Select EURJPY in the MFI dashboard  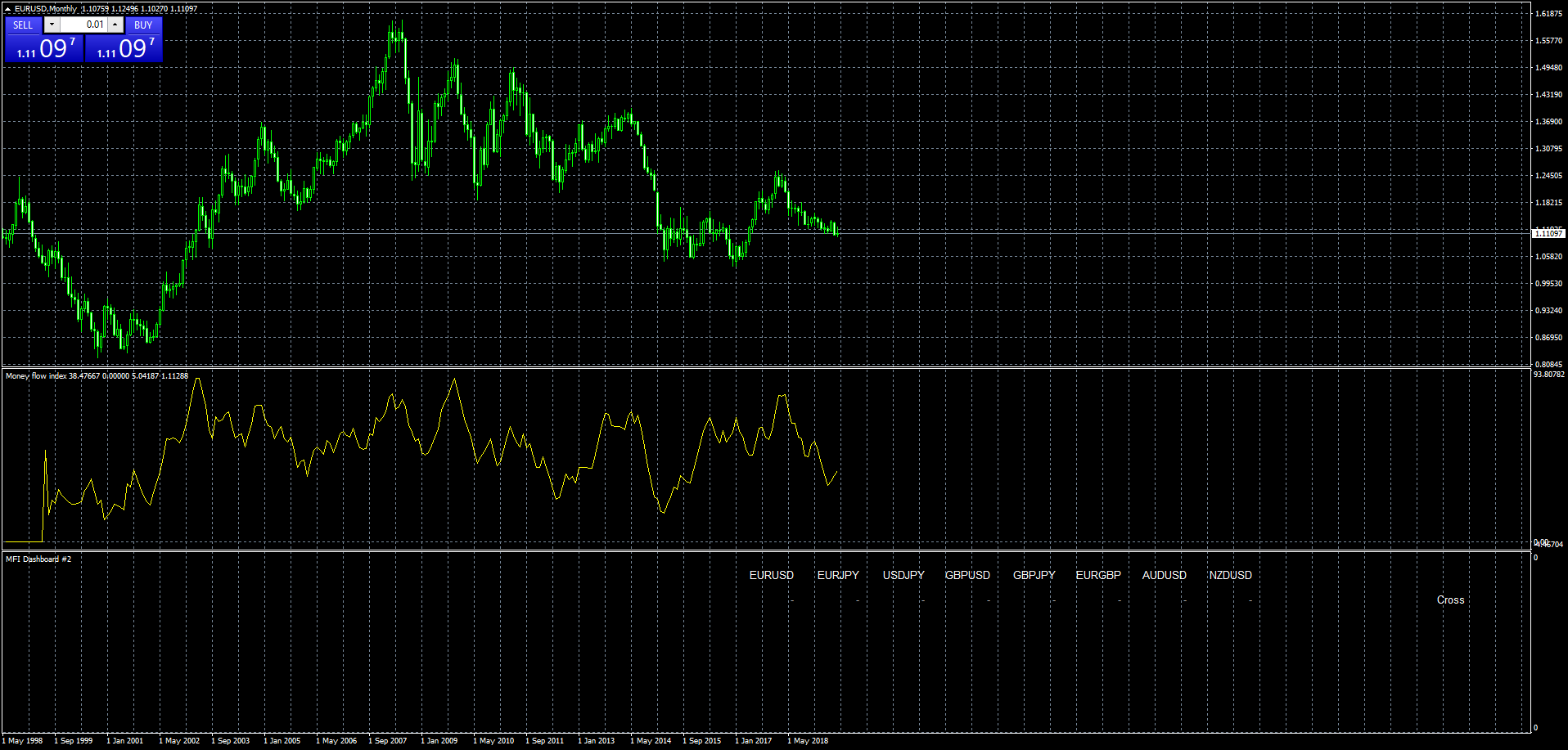click(x=838, y=575)
